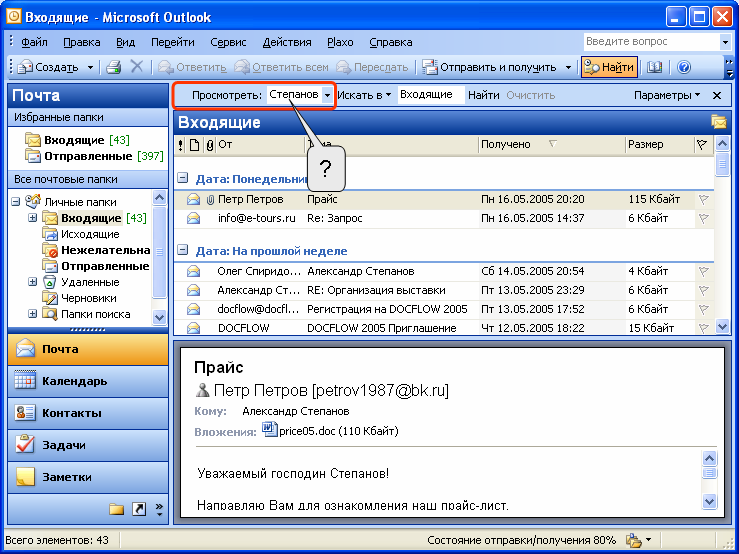
Task: Sort by the flag status column header
Action: [702, 145]
